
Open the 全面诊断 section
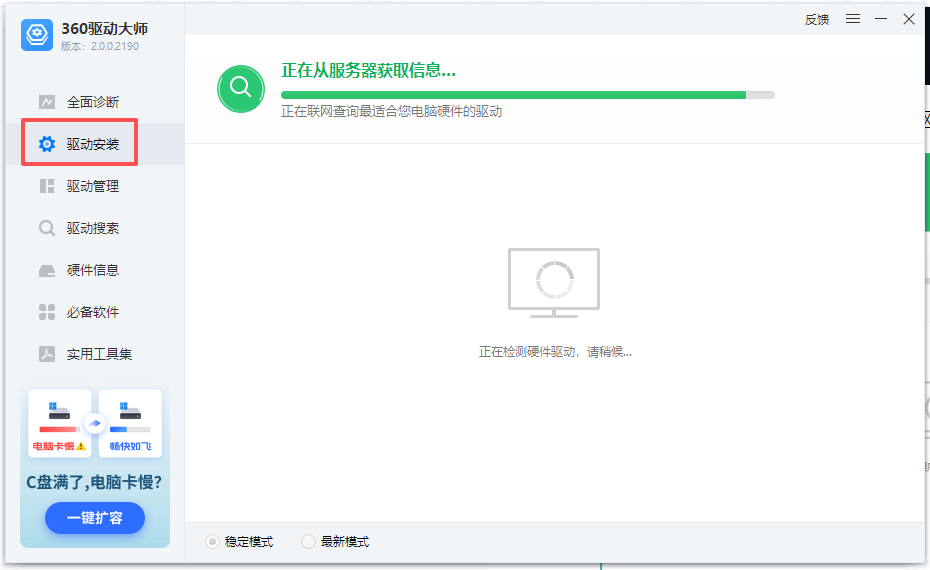95,102
